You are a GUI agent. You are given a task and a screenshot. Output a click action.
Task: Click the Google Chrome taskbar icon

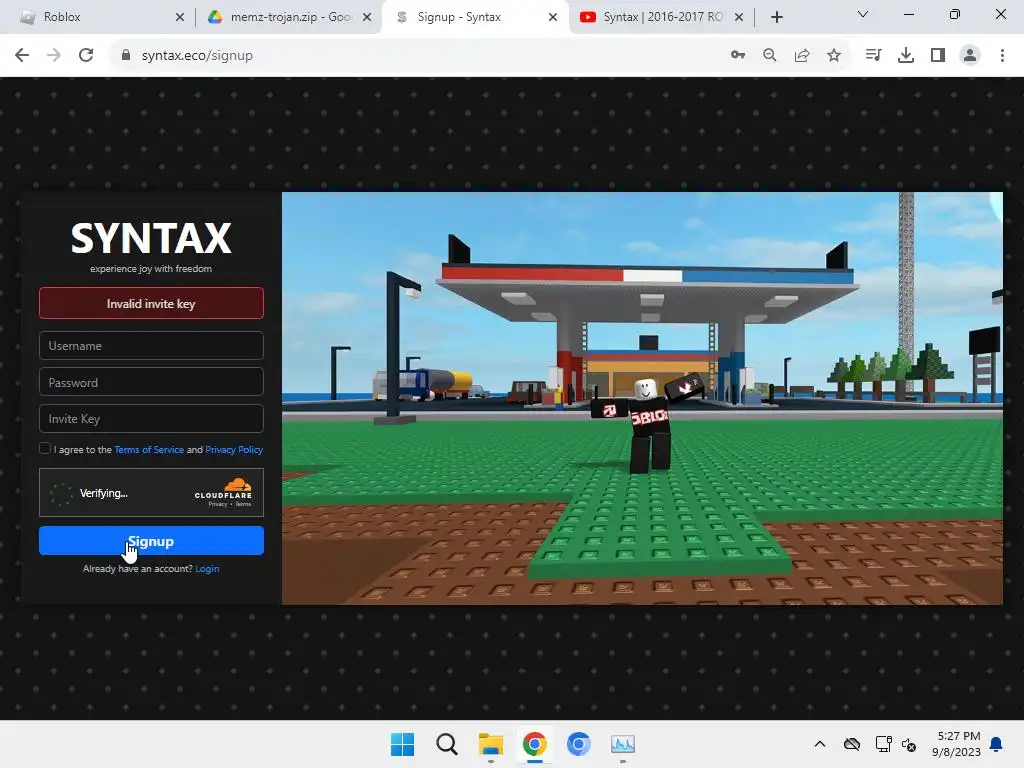534,744
